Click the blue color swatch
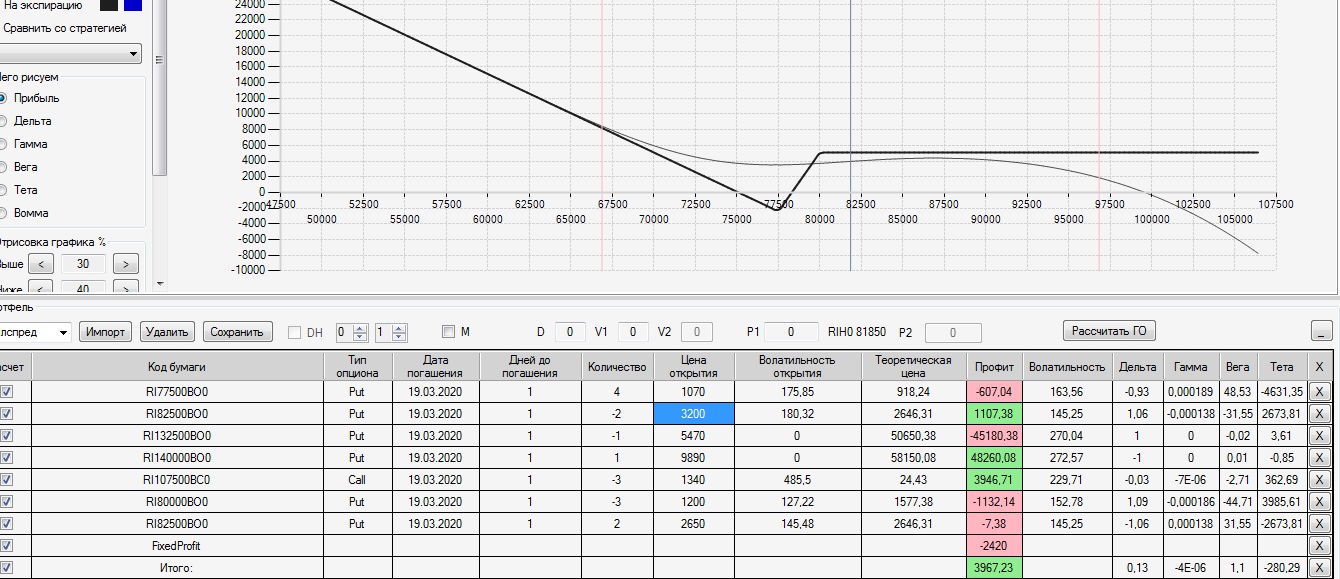Viewport: 1340px width, 579px height. [x=133, y=5]
